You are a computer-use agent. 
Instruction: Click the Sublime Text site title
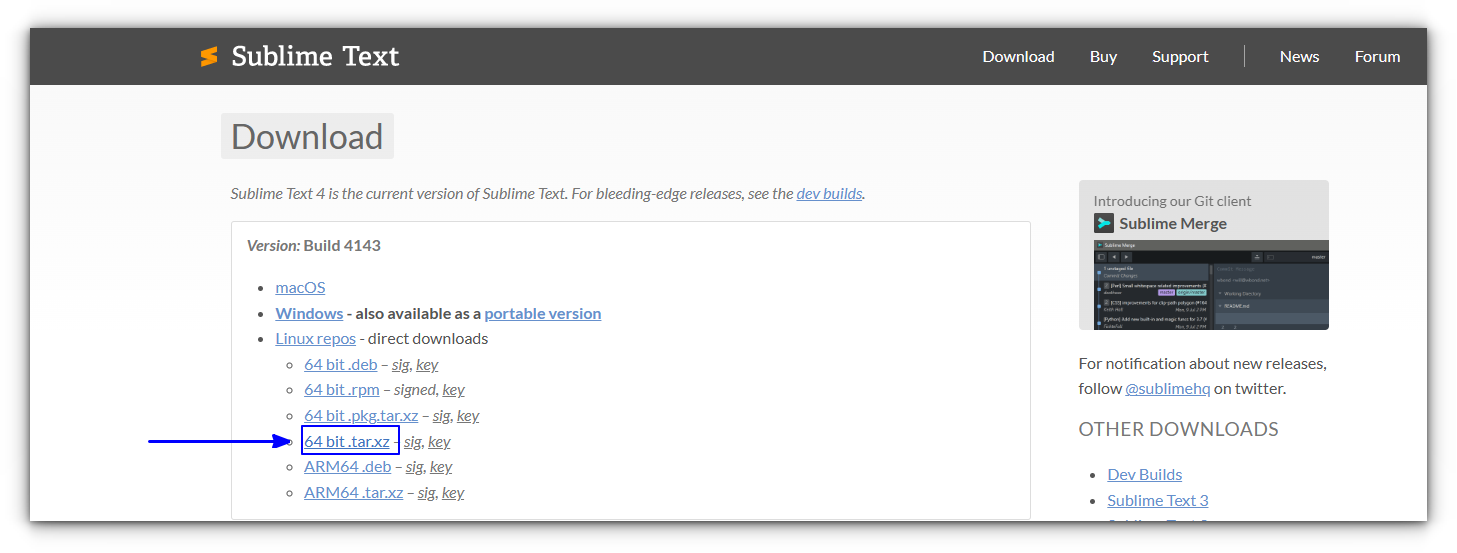tap(315, 56)
